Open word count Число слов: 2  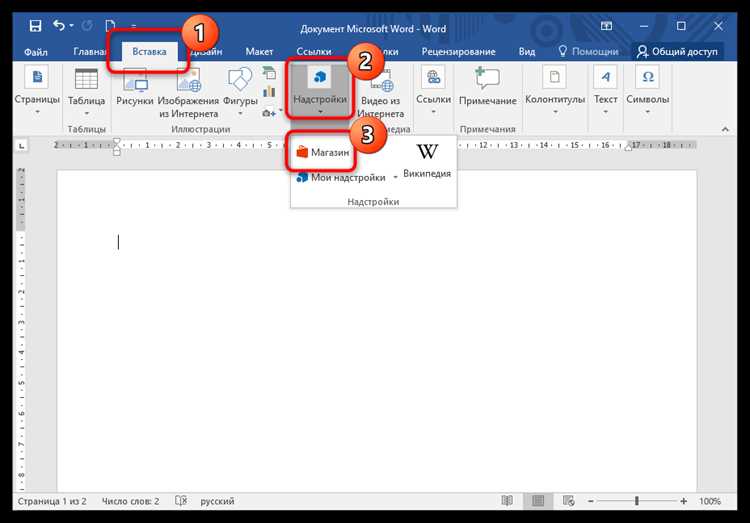coord(130,501)
